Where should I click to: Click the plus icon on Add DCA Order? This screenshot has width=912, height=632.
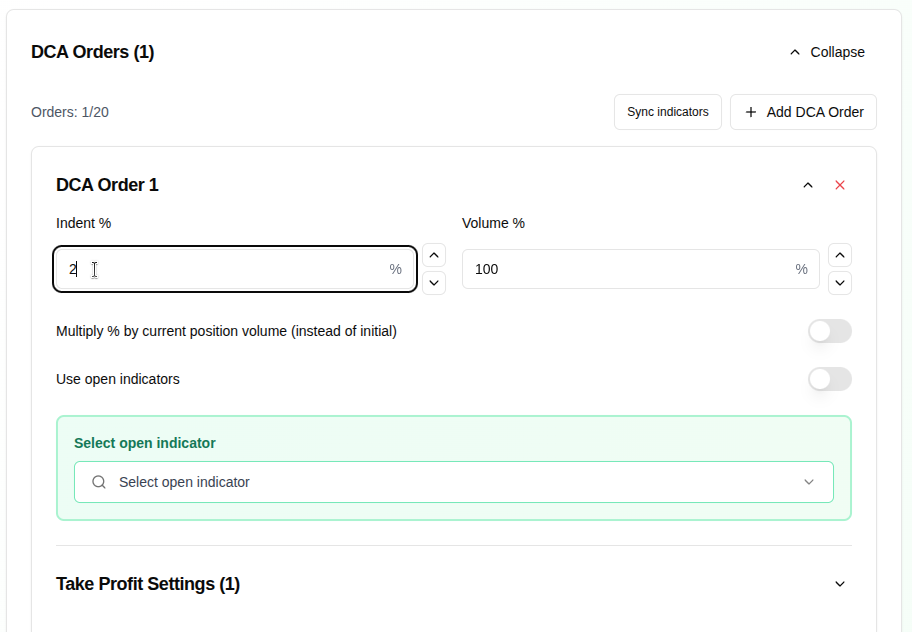tap(751, 111)
